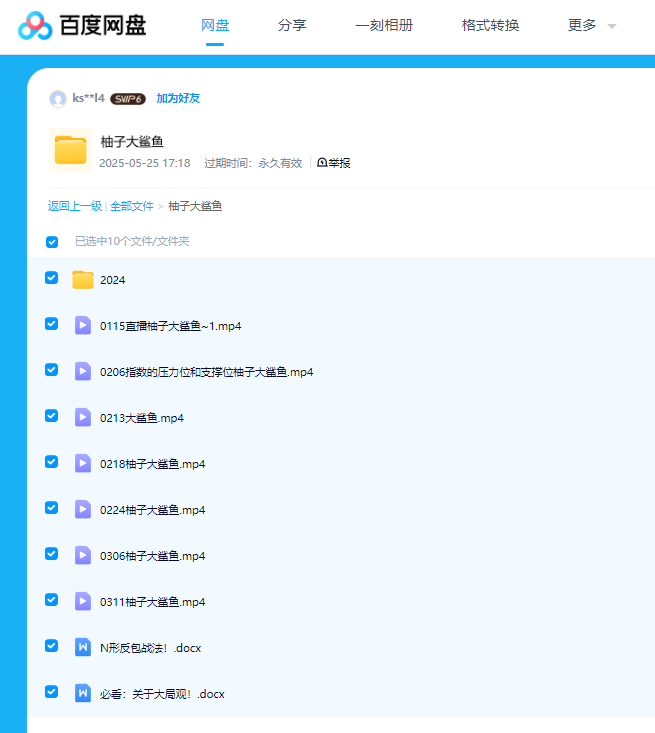Click the large 柚子大鲨鱼 shared folder icon
Screen dimensions: 655x733
(x=70, y=150)
